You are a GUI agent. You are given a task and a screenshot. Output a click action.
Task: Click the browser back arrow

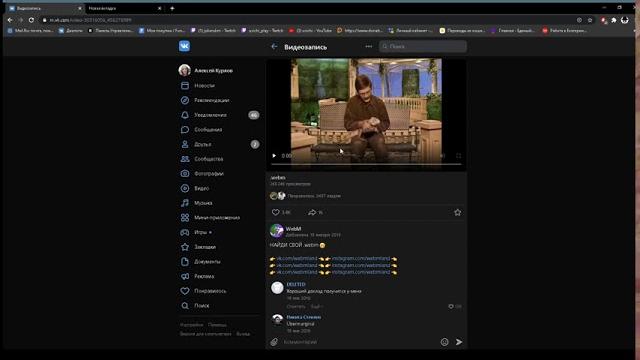[10, 20]
